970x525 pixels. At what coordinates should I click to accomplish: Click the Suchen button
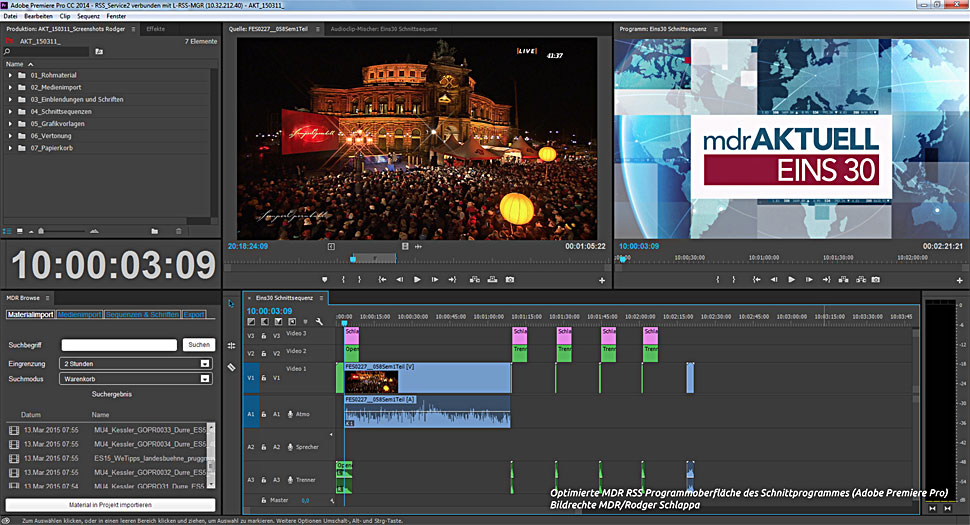click(199, 344)
